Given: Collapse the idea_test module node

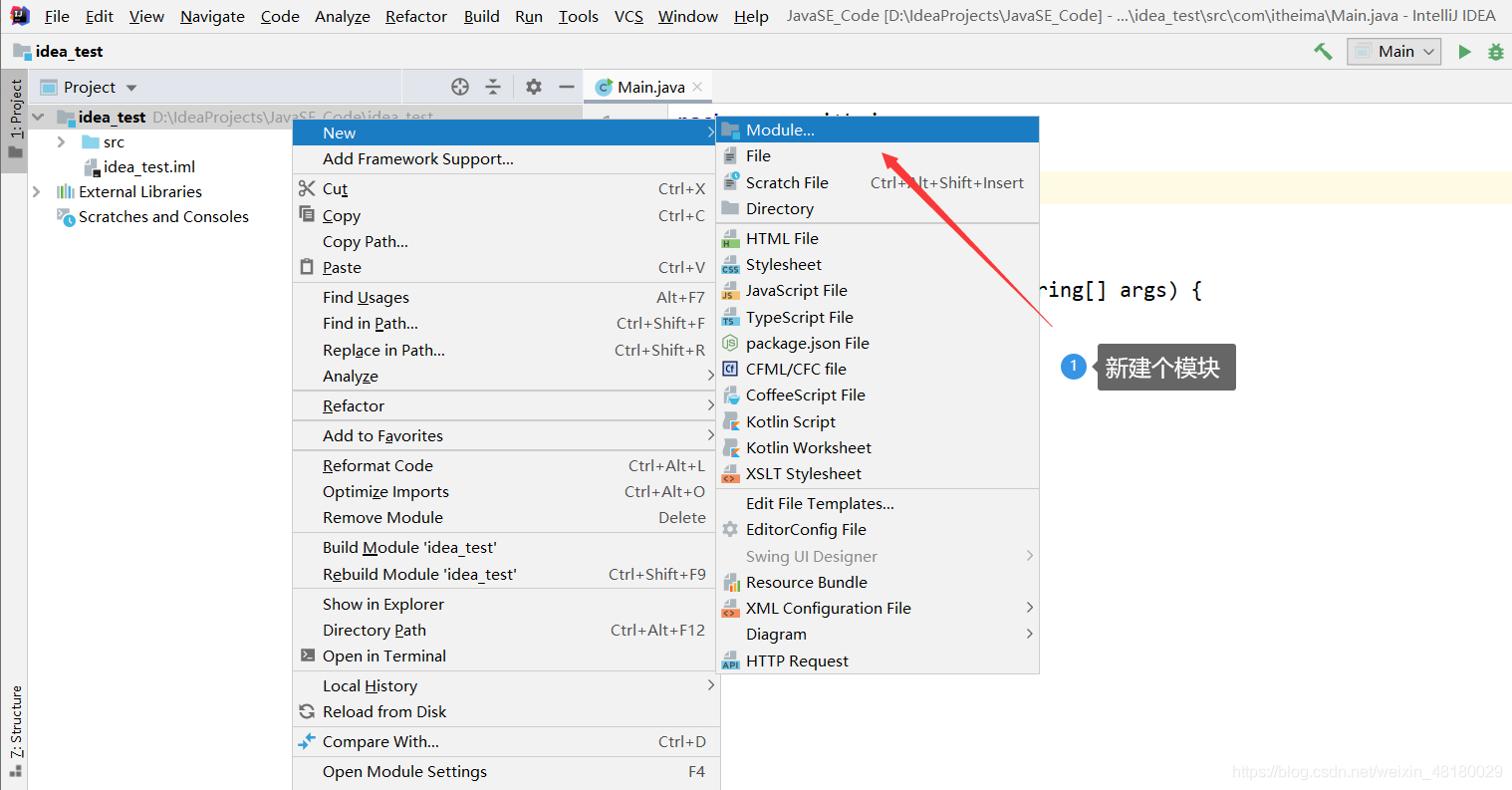Looking at the screenshot, I should click(x=38, y=117).
